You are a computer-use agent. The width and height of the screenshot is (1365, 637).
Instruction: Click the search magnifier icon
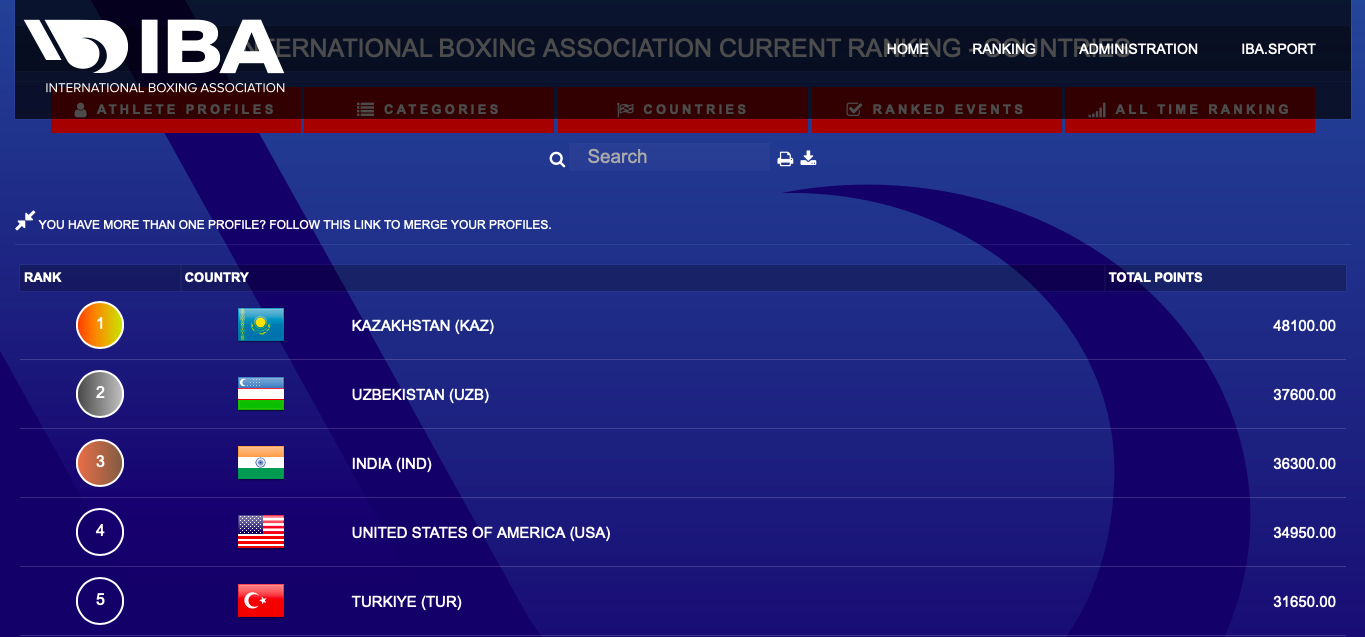(557, 159)
